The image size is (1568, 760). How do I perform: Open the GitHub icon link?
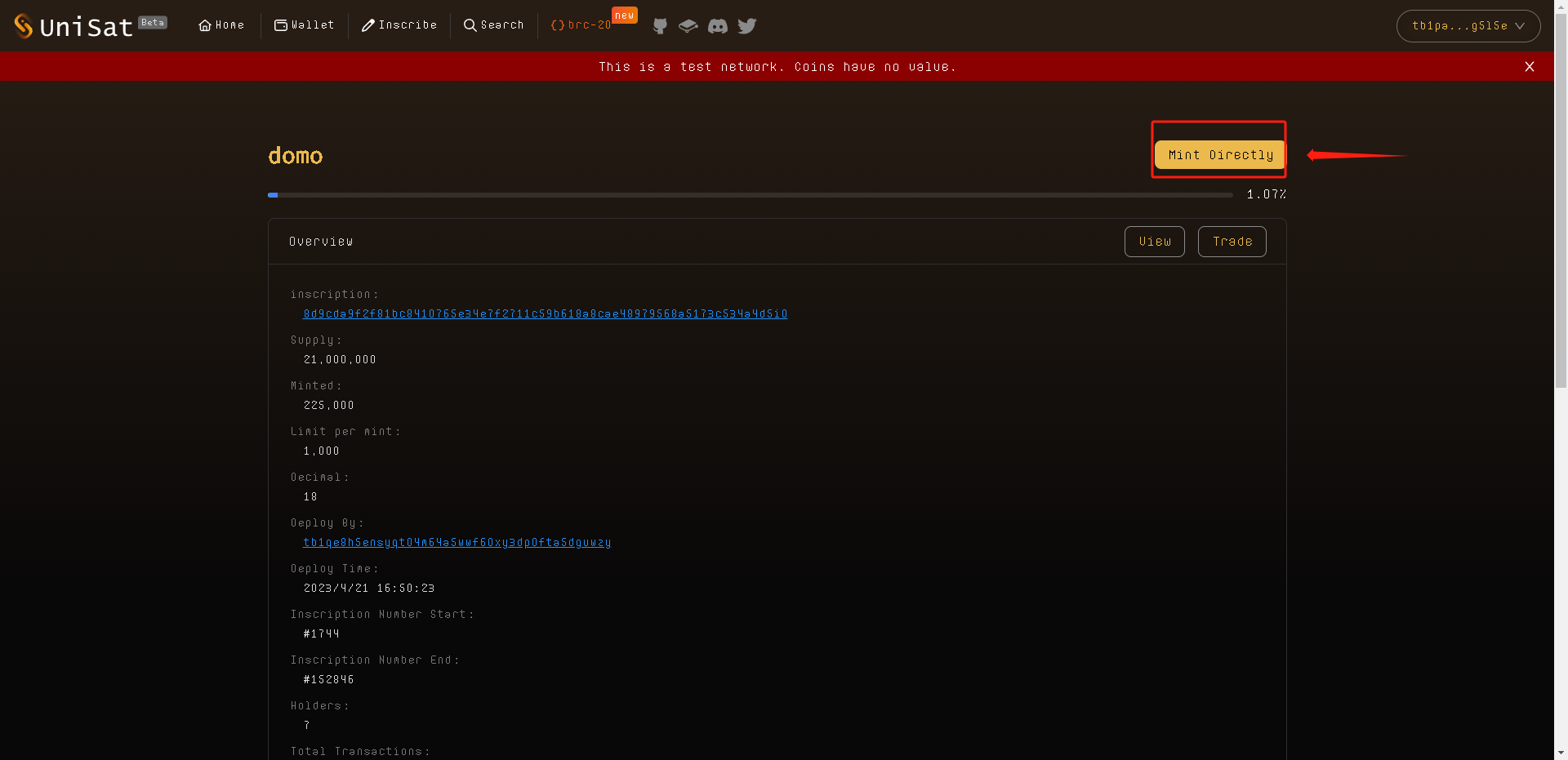[x=660, y=26]
